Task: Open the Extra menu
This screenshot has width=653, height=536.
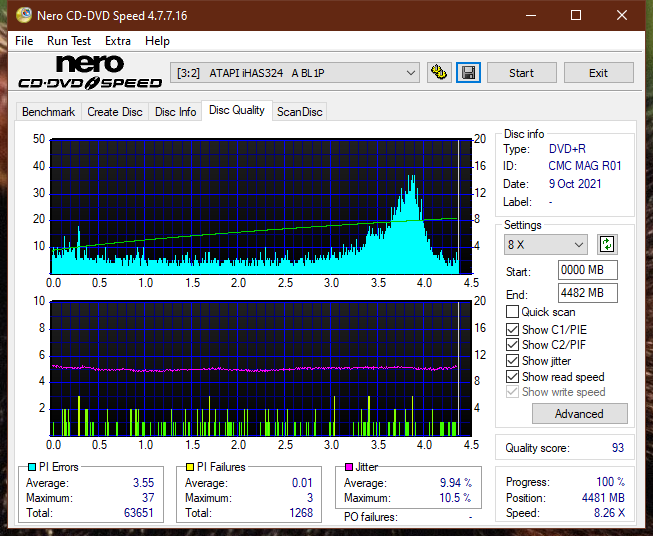Action: [x=118, y=41]
